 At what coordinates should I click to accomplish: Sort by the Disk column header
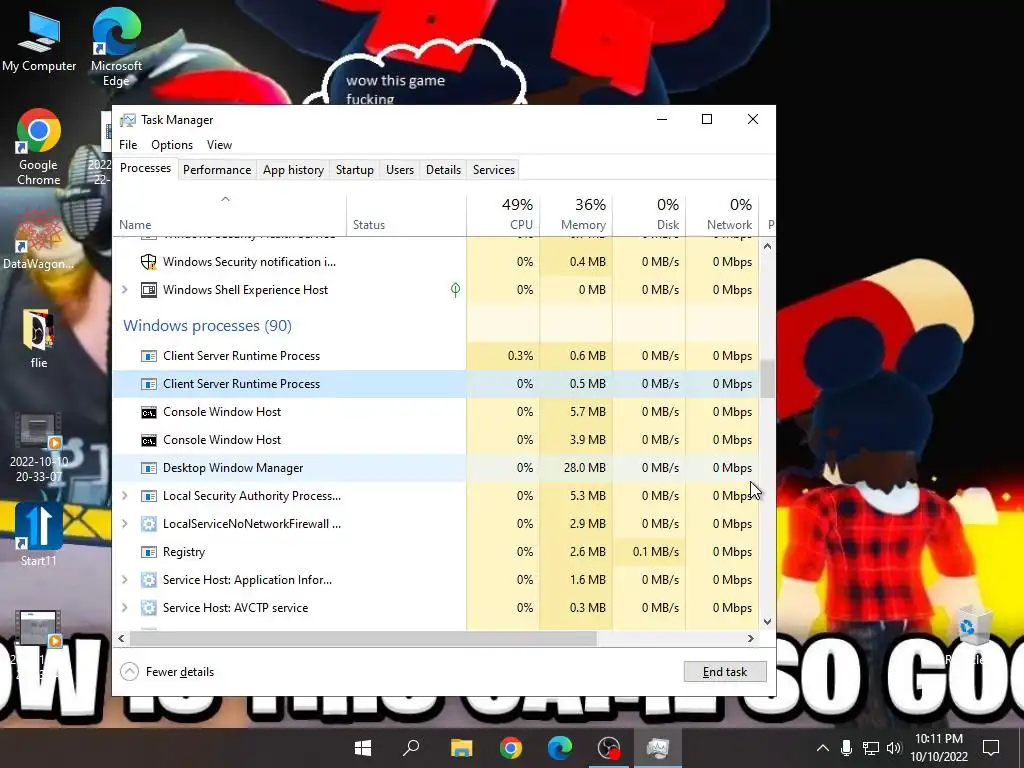point(649,215)
